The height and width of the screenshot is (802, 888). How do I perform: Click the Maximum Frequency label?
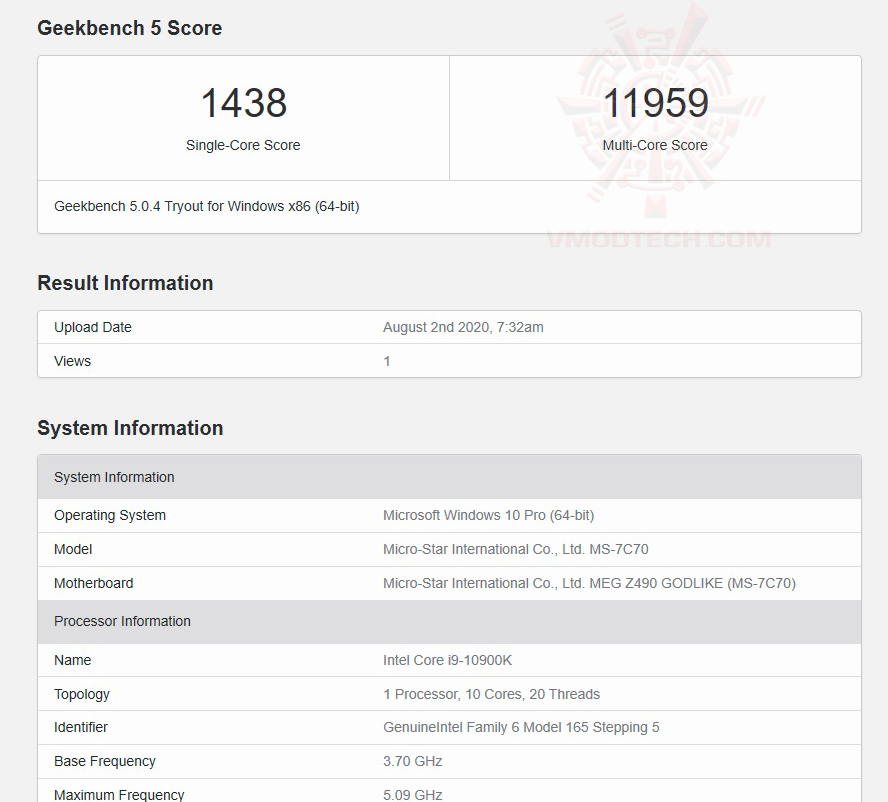119,795
